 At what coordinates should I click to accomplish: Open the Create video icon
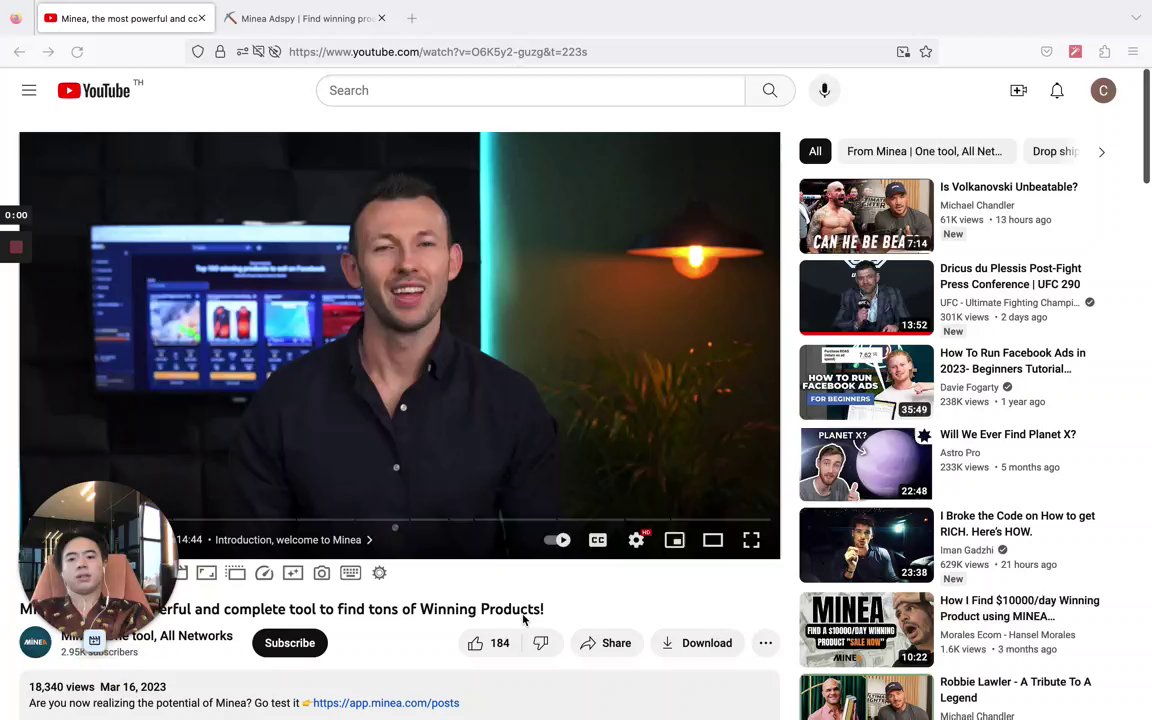(1018, 90)
